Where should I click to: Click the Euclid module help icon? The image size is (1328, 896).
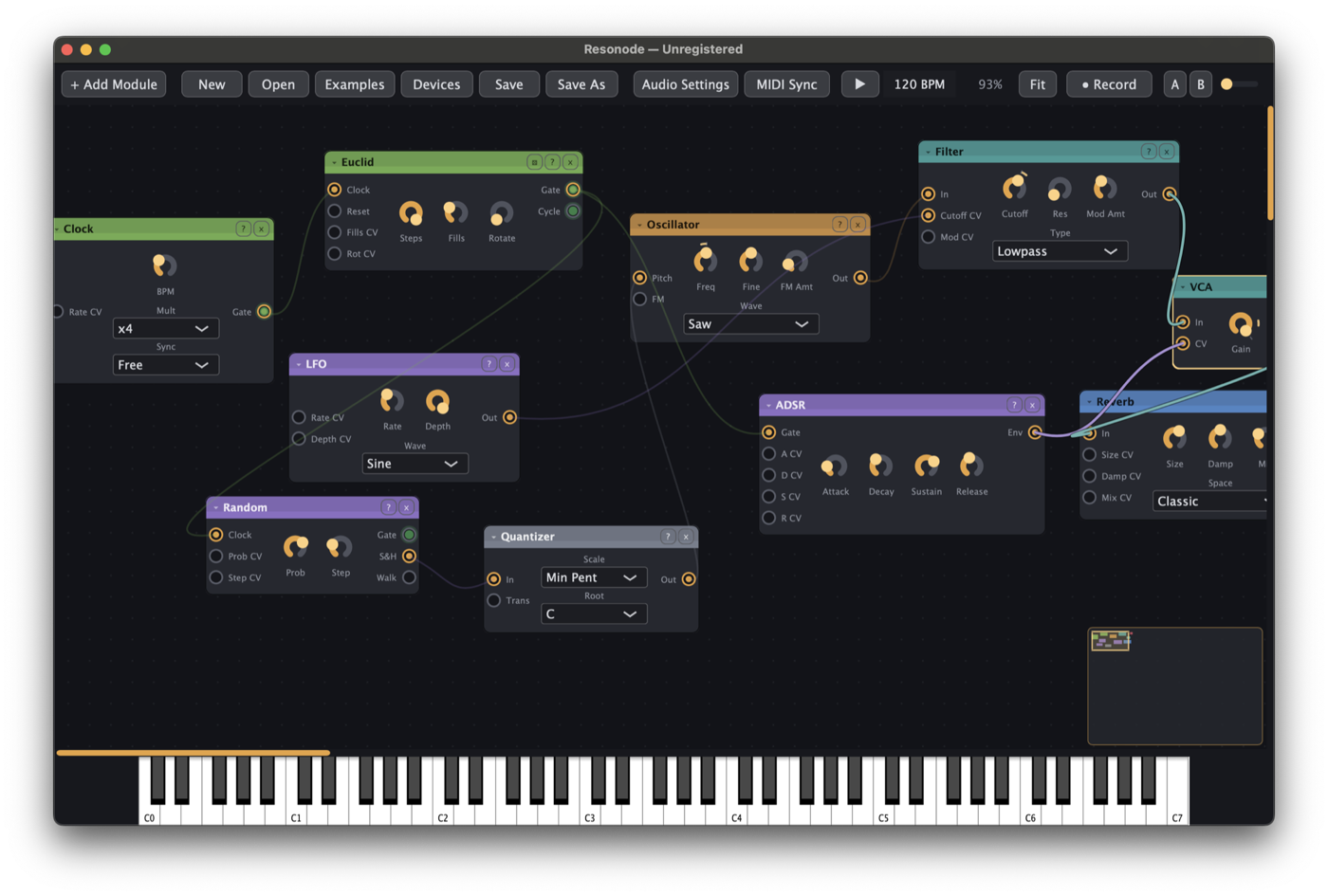[552, 162]
